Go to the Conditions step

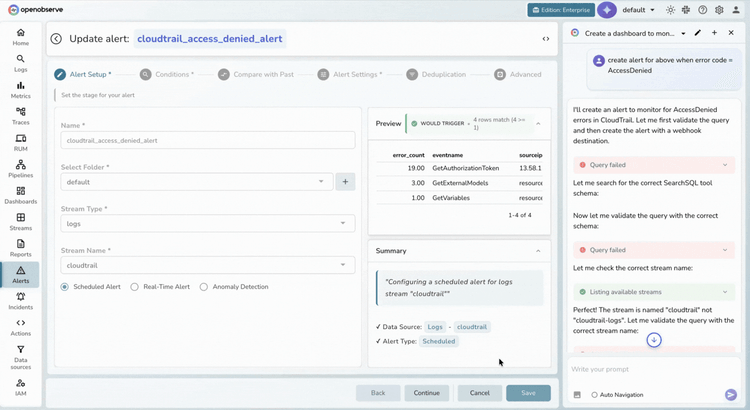coord(167,74)
